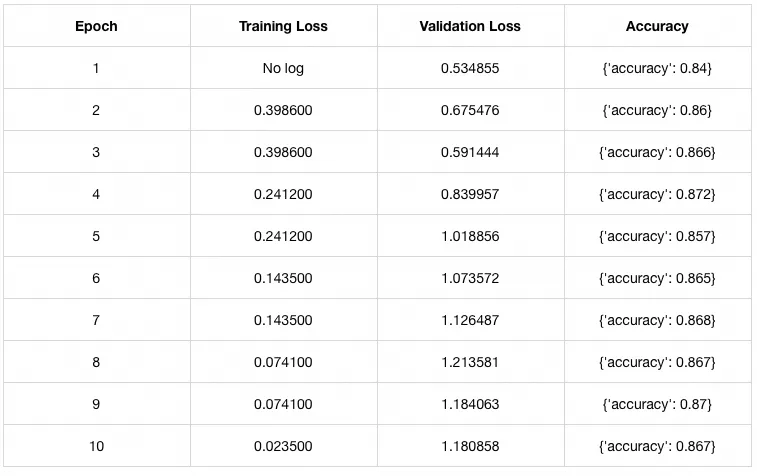Image resolution: width=777 pixels, height=476 pixels.
Task: Click the accuracy 0.86 cell
Action: click(657, 110)
